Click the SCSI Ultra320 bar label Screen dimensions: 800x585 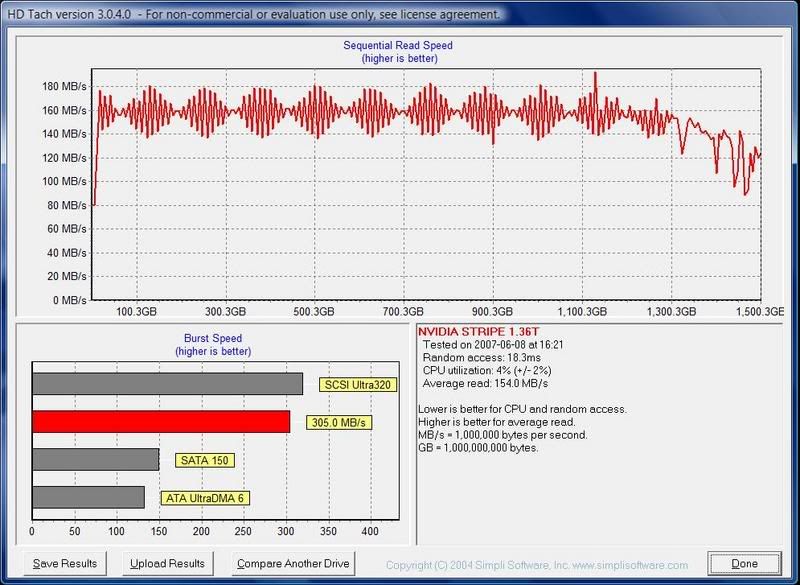(x=358, y=385)
